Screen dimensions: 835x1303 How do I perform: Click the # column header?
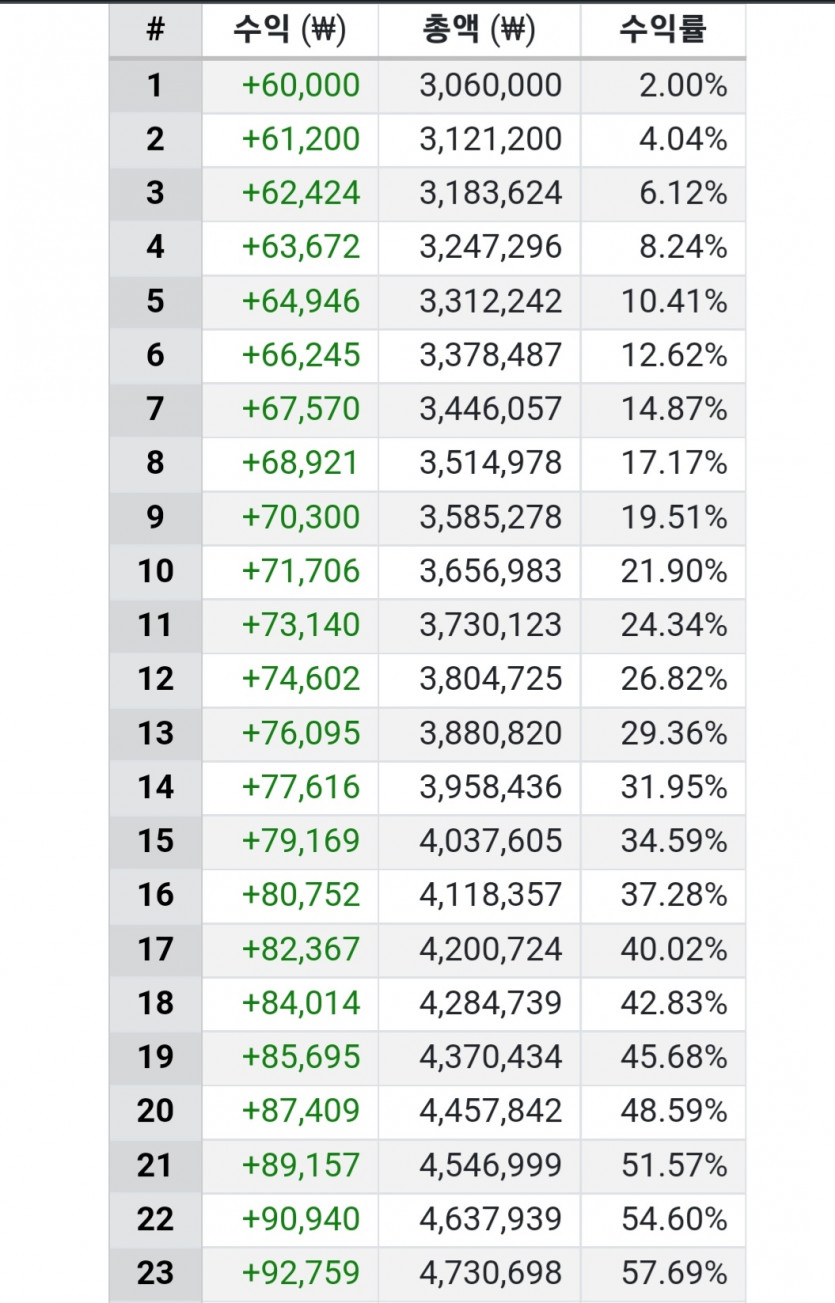coord(155,30)
